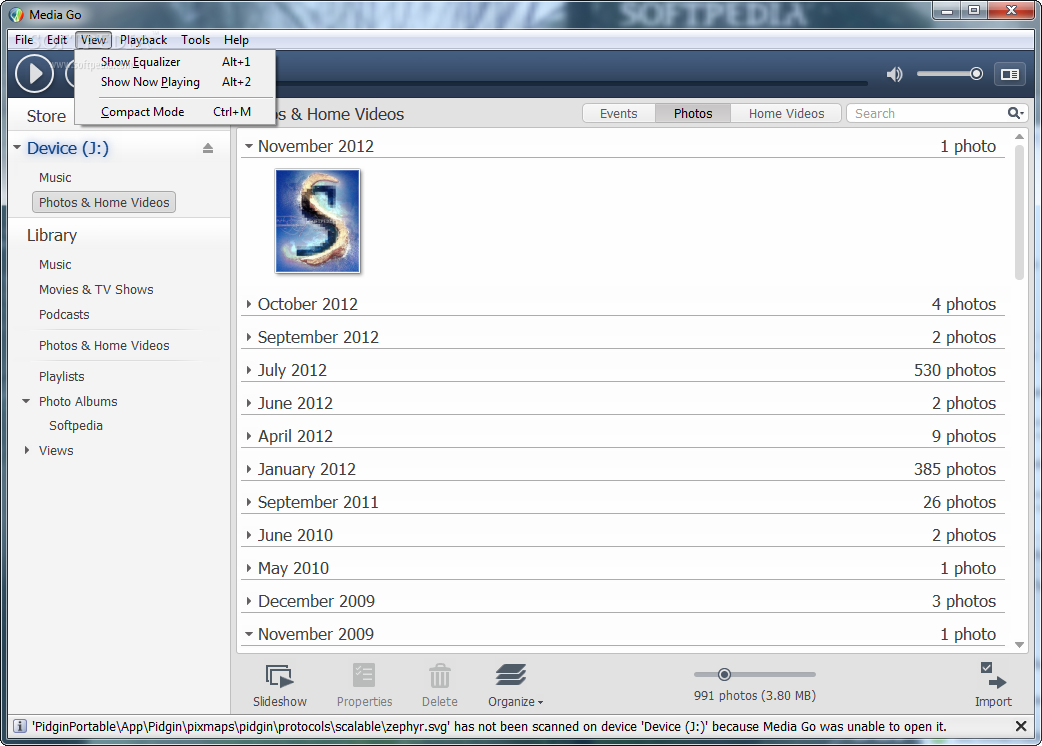Switch to the Home Videos tab
1042x746 pixels.
786,114
